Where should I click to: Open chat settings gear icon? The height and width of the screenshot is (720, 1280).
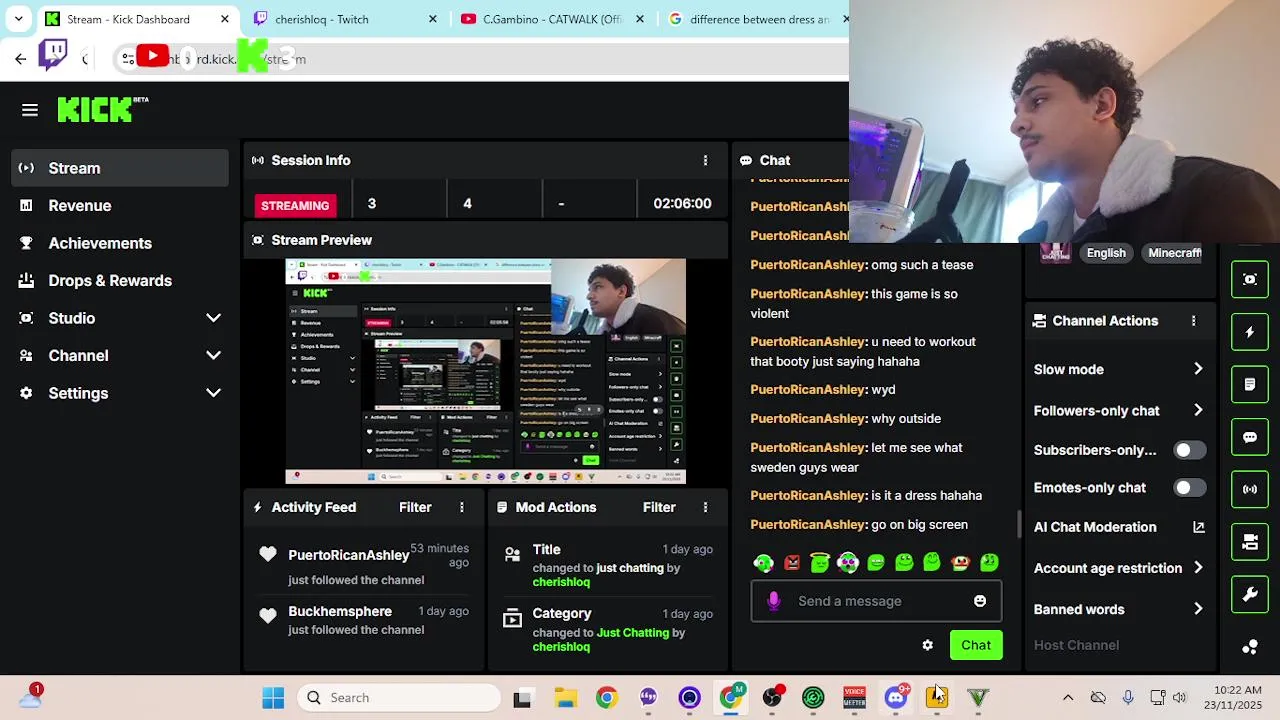click(927, 645)
